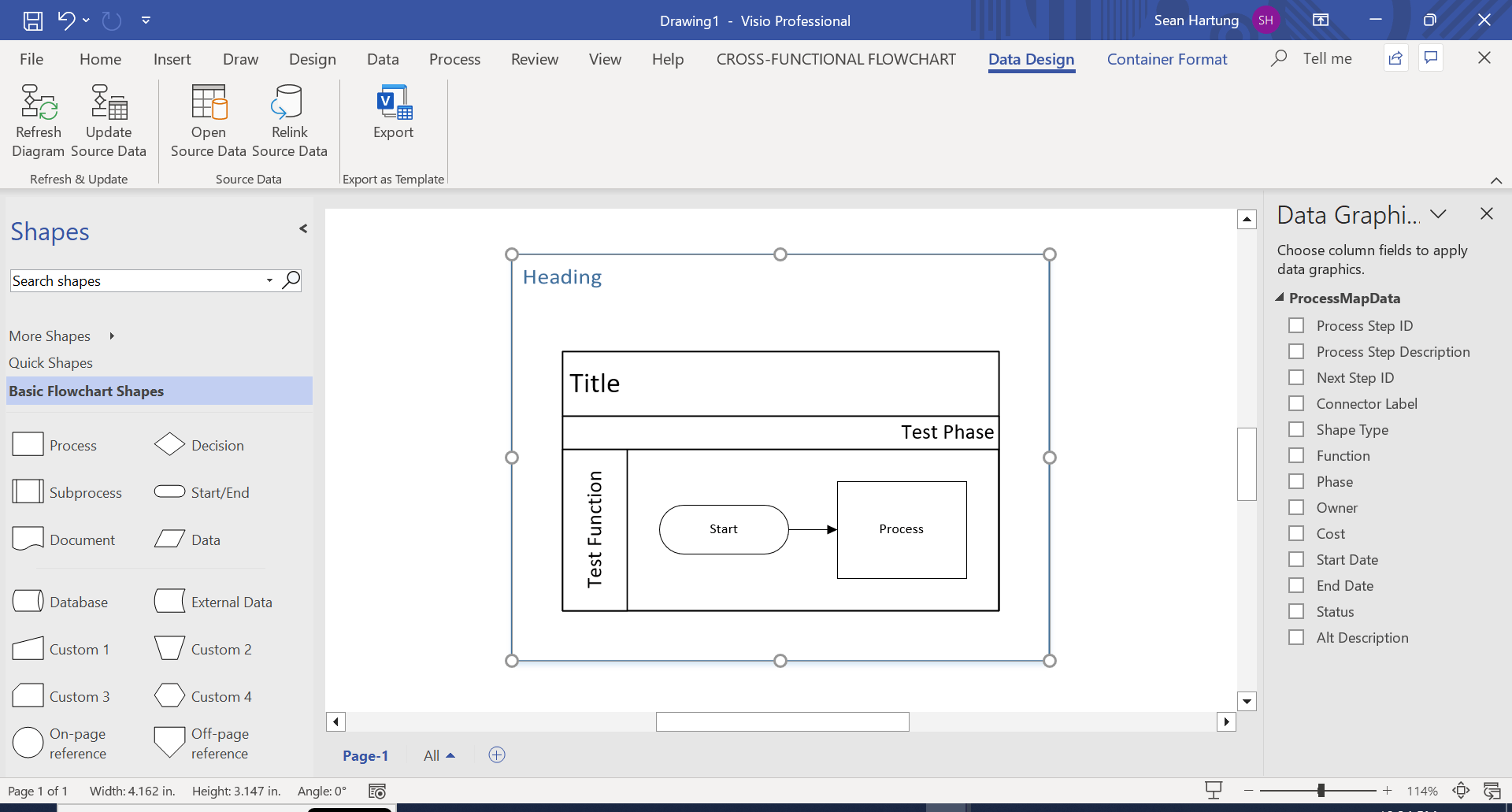Viewport: 1512px width, 812px height.
Task: Open Quick Shapes stencil
Action: click(51, 363)
